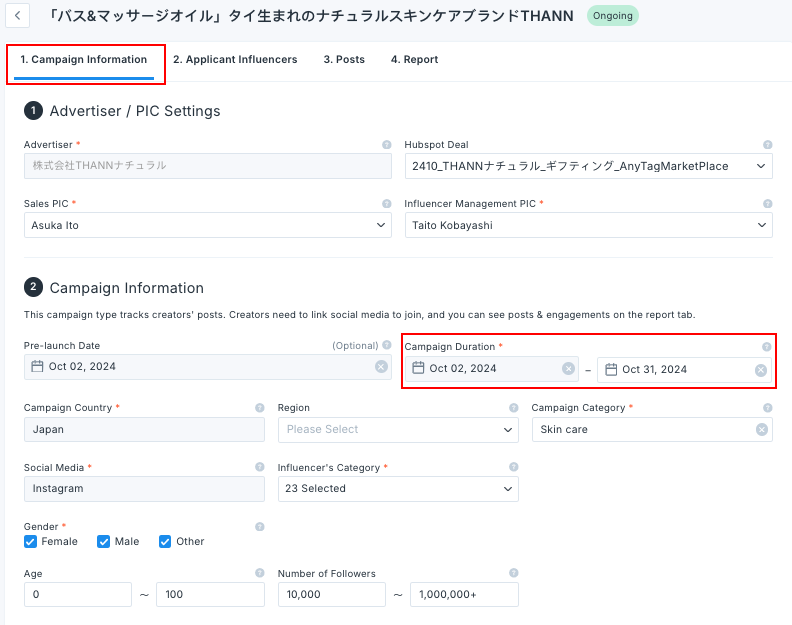Open the Report tab
Image resolution: width=792 pixels, height=625 pixels.
tap(414, 60)
